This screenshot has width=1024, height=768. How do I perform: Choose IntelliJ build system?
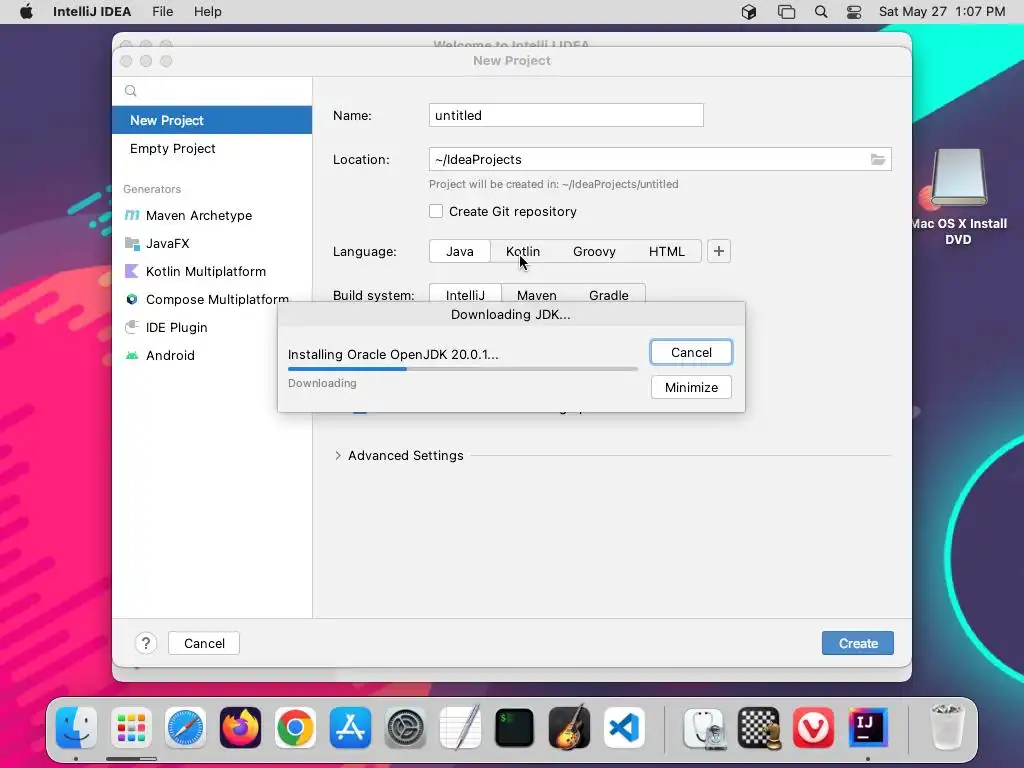pyautogui.click(x=465, y=295)
